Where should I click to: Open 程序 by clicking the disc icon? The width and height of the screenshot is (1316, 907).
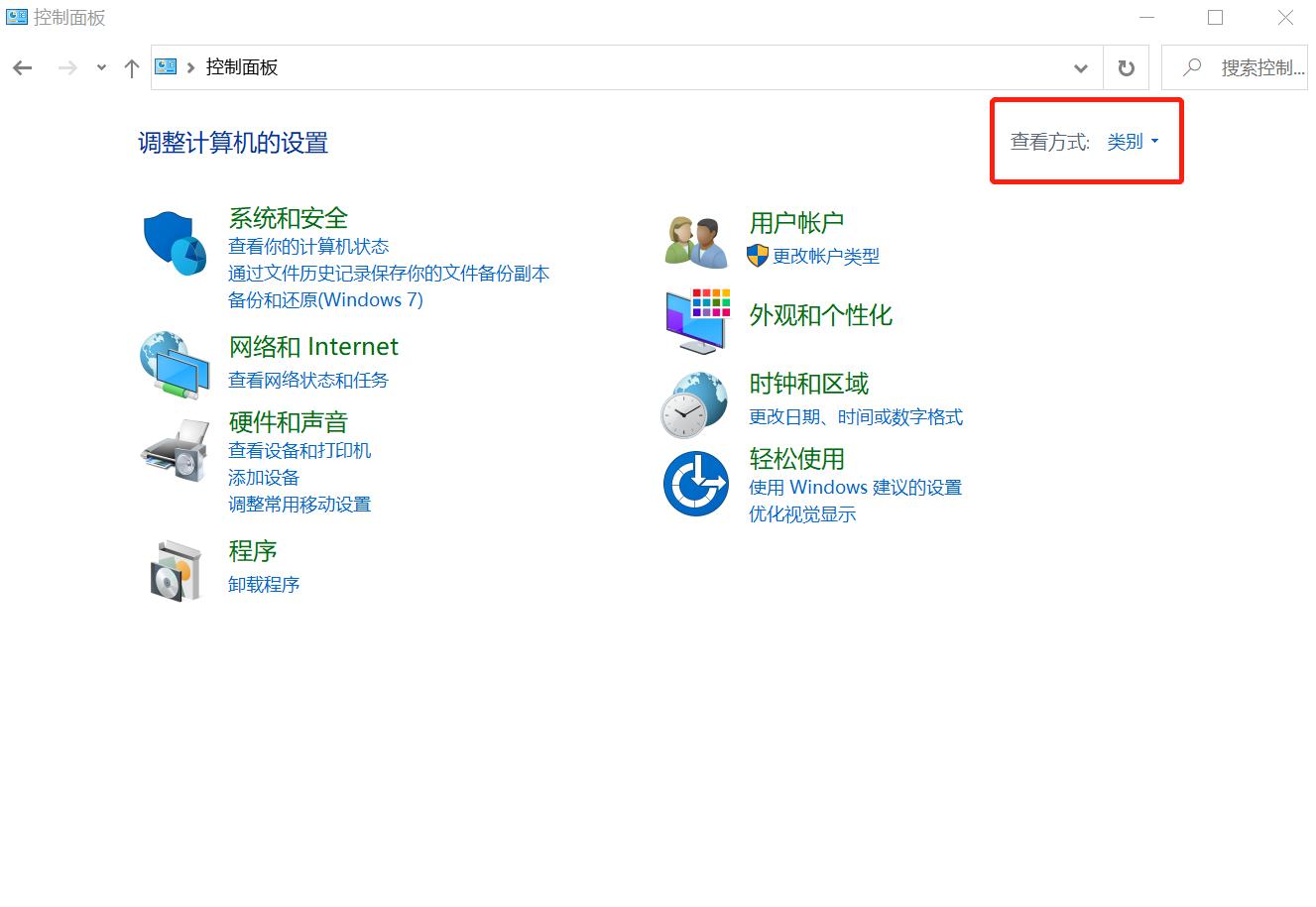174,569
